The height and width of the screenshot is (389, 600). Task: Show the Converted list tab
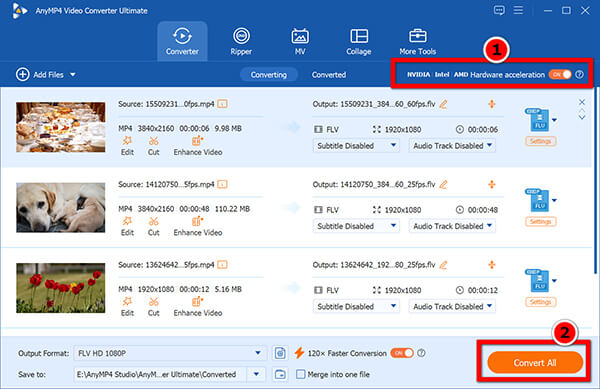point(329,75)
